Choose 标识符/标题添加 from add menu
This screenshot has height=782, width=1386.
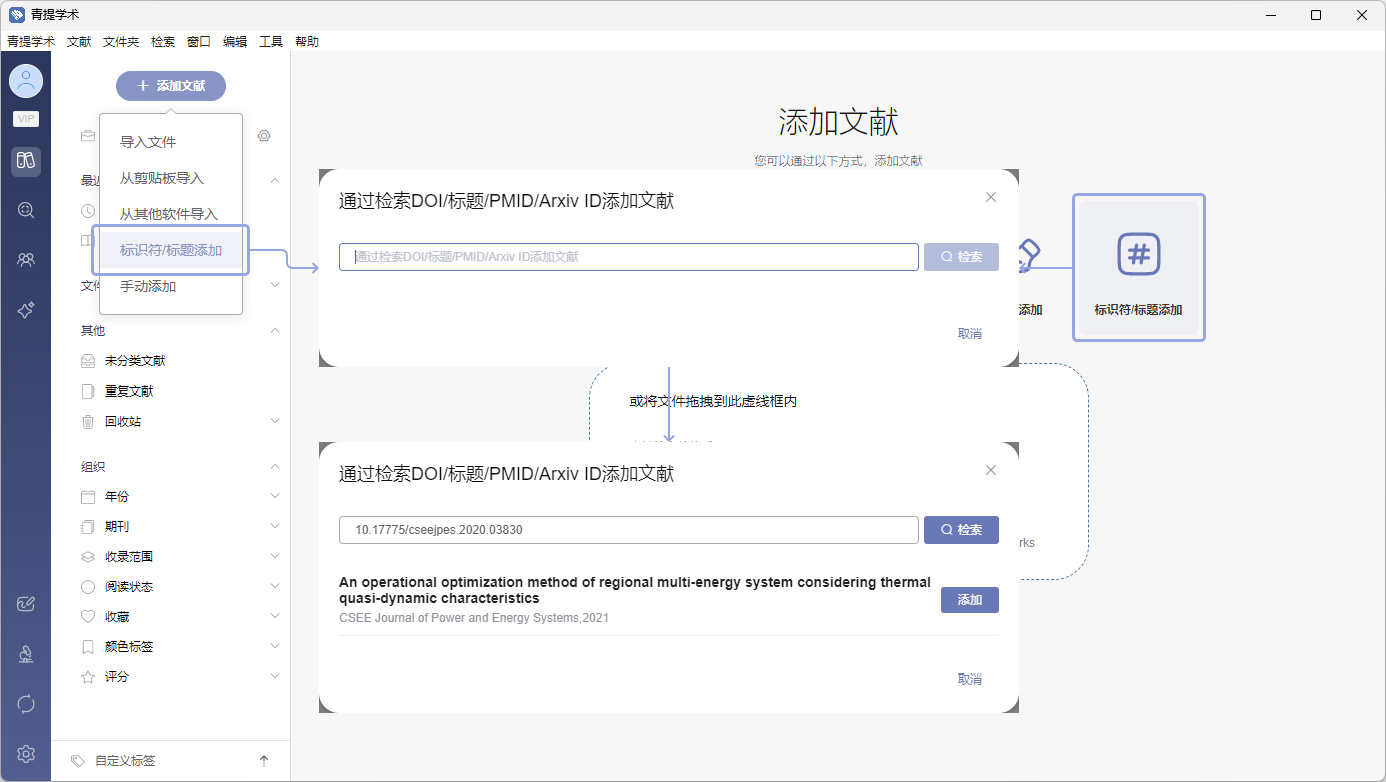[171, 250]
